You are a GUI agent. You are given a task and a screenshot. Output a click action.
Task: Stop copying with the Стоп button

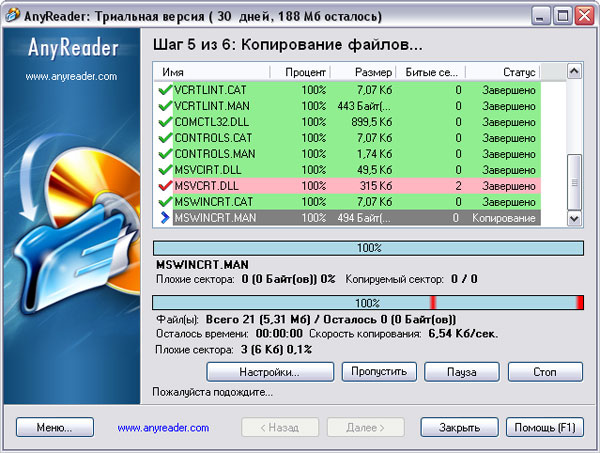point(544,371)
